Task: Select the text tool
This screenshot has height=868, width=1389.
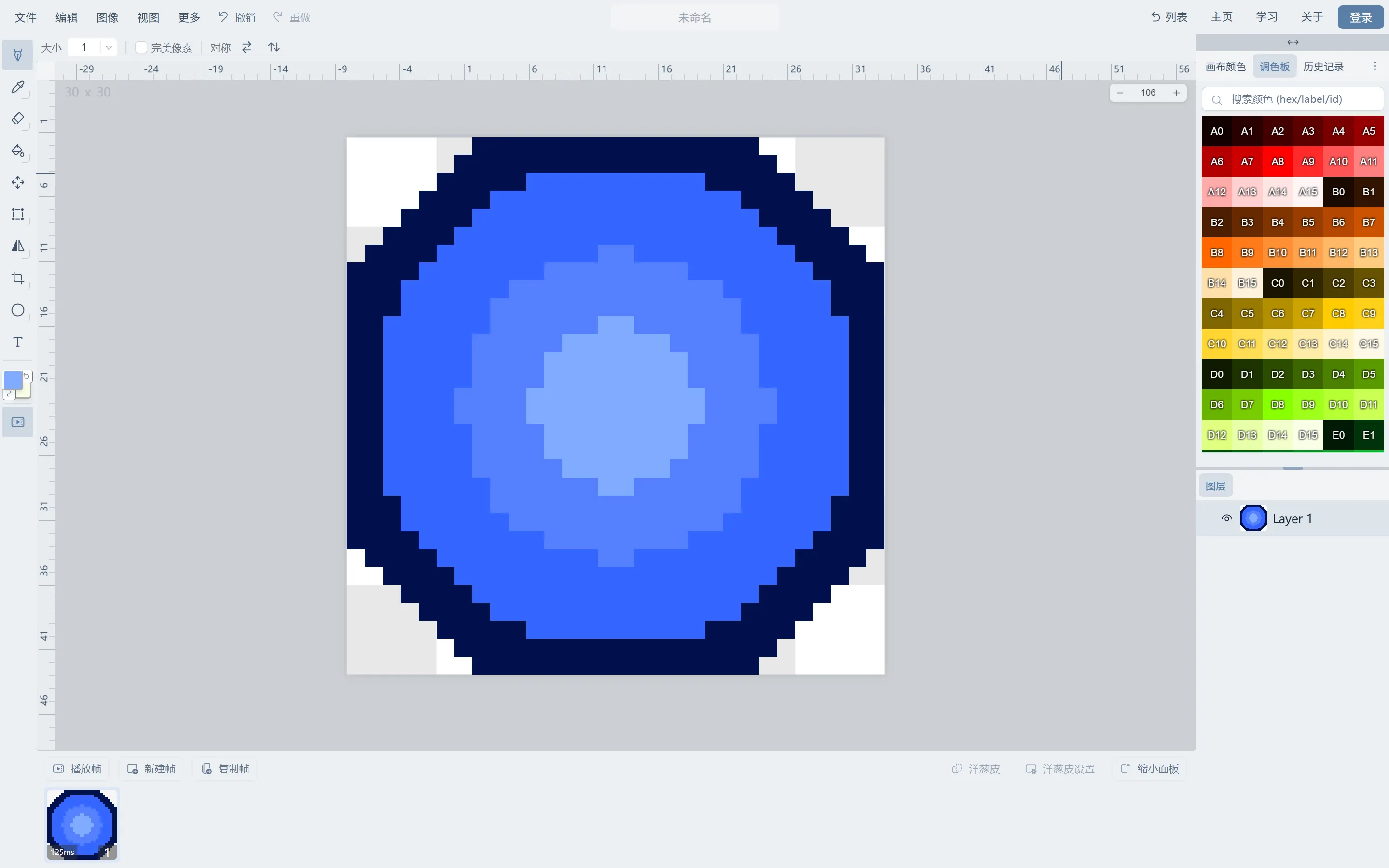Action: pos(18,342)
